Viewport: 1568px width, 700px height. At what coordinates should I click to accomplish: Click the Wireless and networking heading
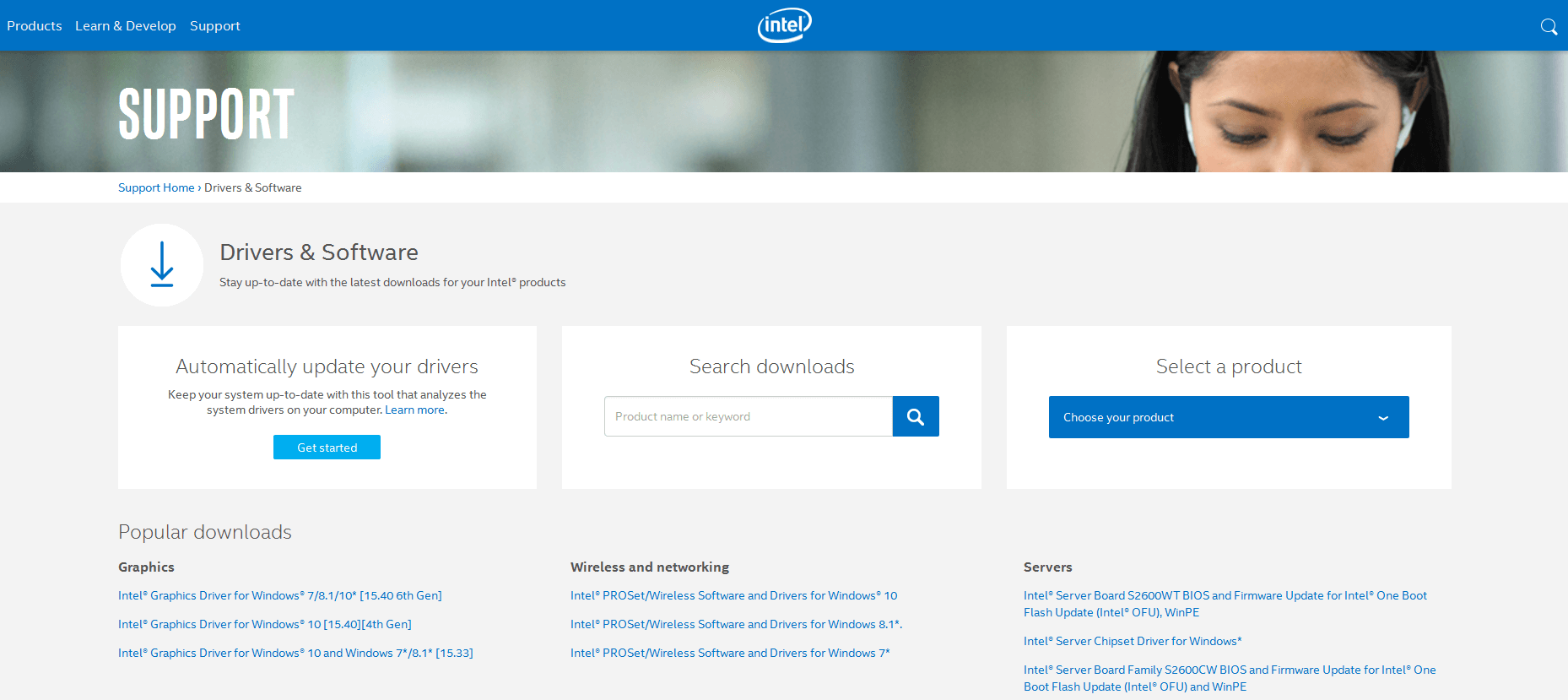(x=650, y=567)
